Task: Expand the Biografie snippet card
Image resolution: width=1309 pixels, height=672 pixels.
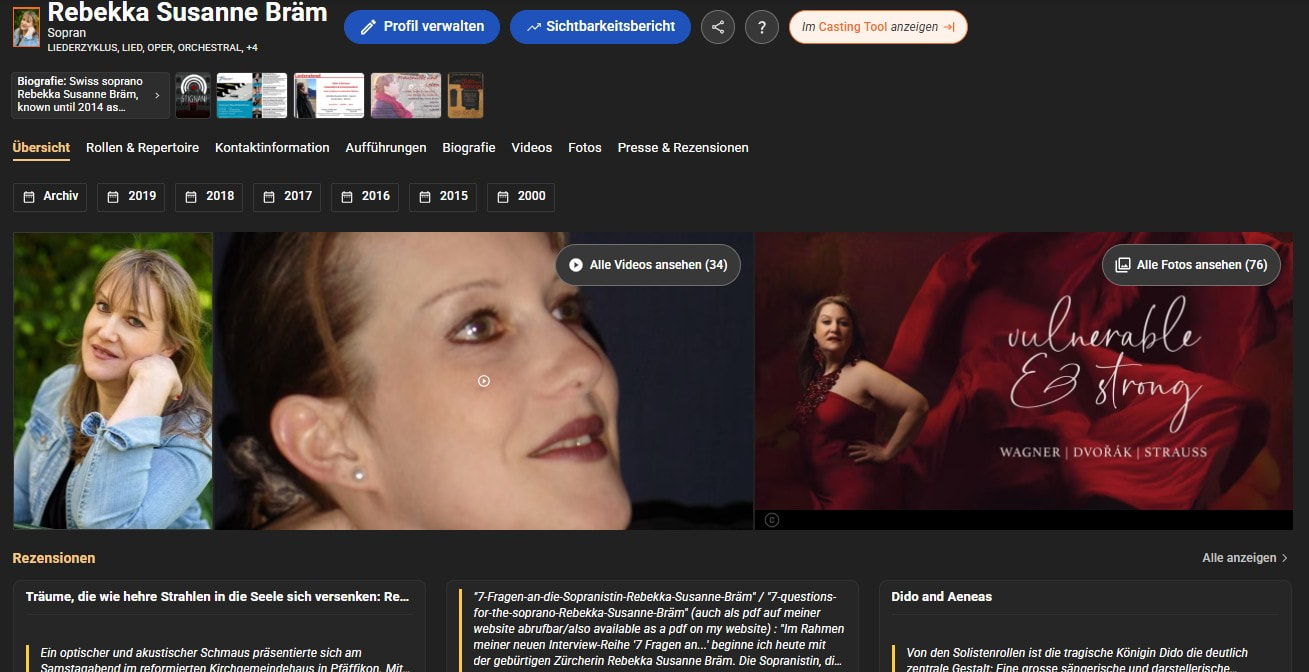Action: click(91, 95)
